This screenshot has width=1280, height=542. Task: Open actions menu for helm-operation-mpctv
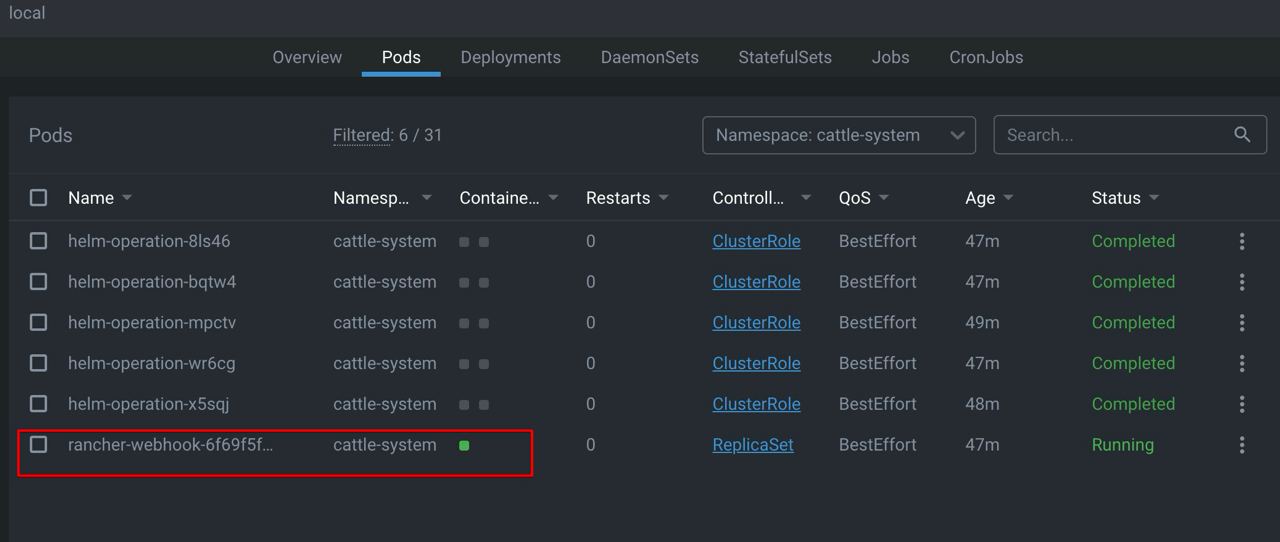coord(1242,323)
